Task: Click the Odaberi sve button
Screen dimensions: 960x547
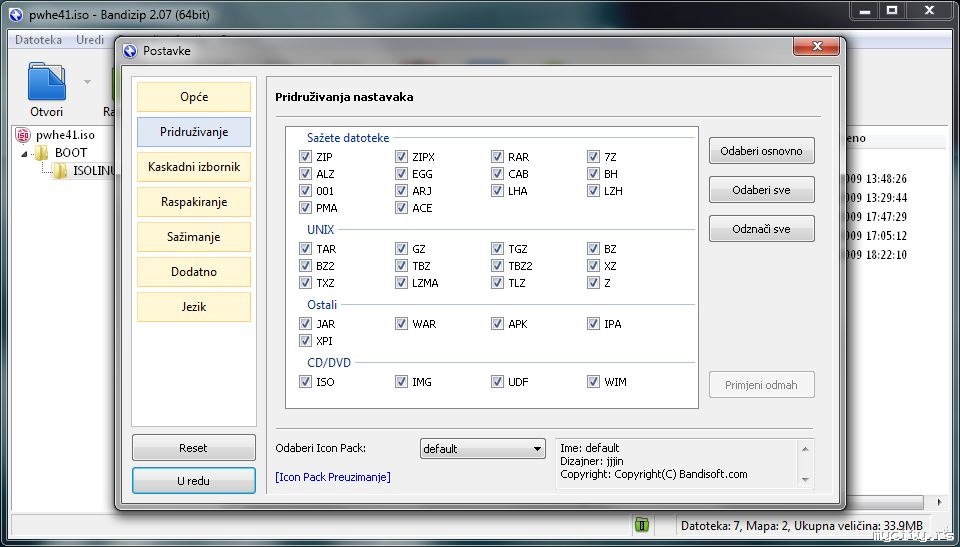Action: pos(762,190)
